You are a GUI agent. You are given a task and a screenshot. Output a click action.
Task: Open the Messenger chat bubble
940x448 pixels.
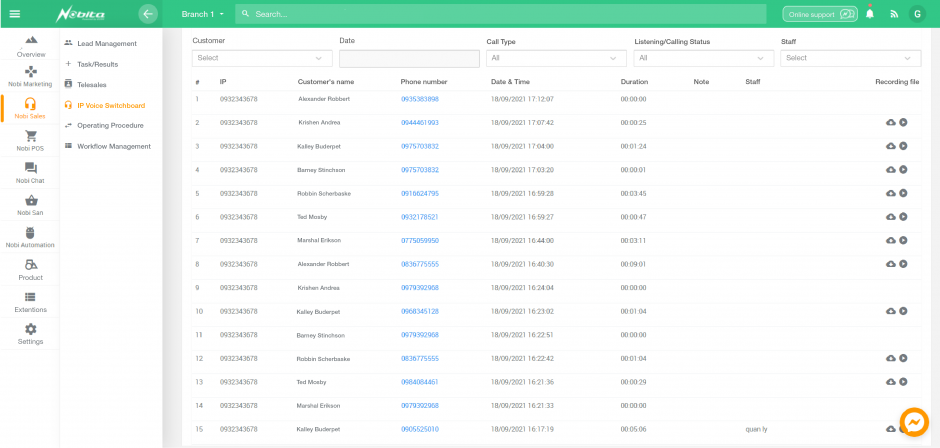coord(914,422)
